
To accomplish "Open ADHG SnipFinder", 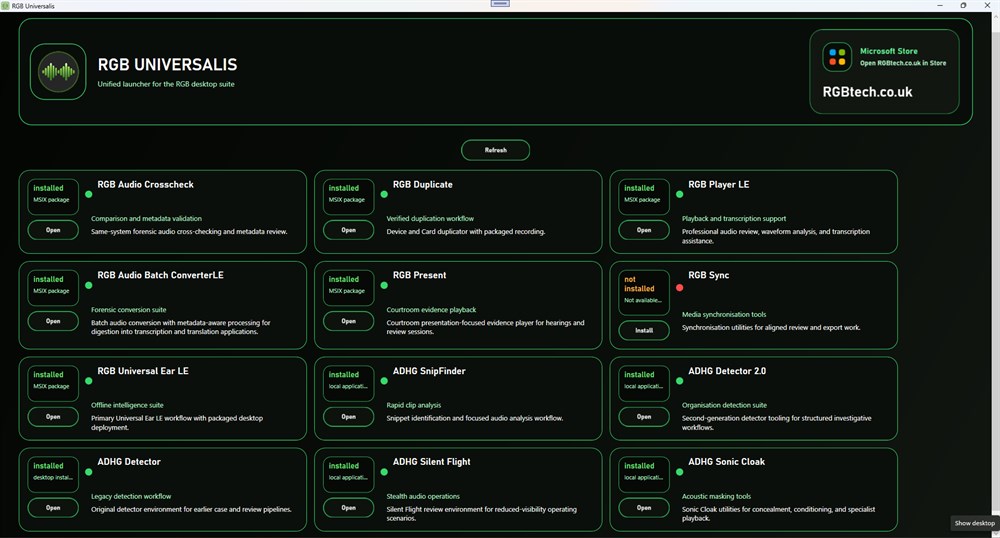I will [348, 417].
